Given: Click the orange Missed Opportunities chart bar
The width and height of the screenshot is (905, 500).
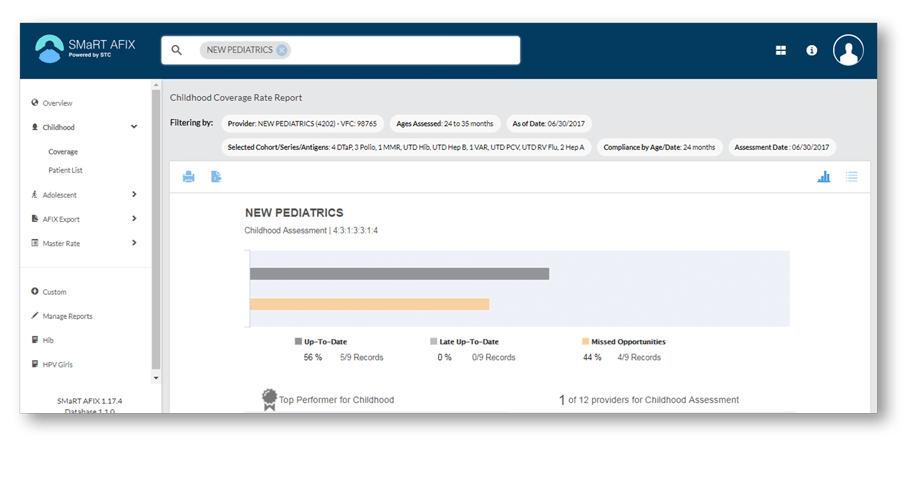Looking at the screenshot, I should [369, 304].
